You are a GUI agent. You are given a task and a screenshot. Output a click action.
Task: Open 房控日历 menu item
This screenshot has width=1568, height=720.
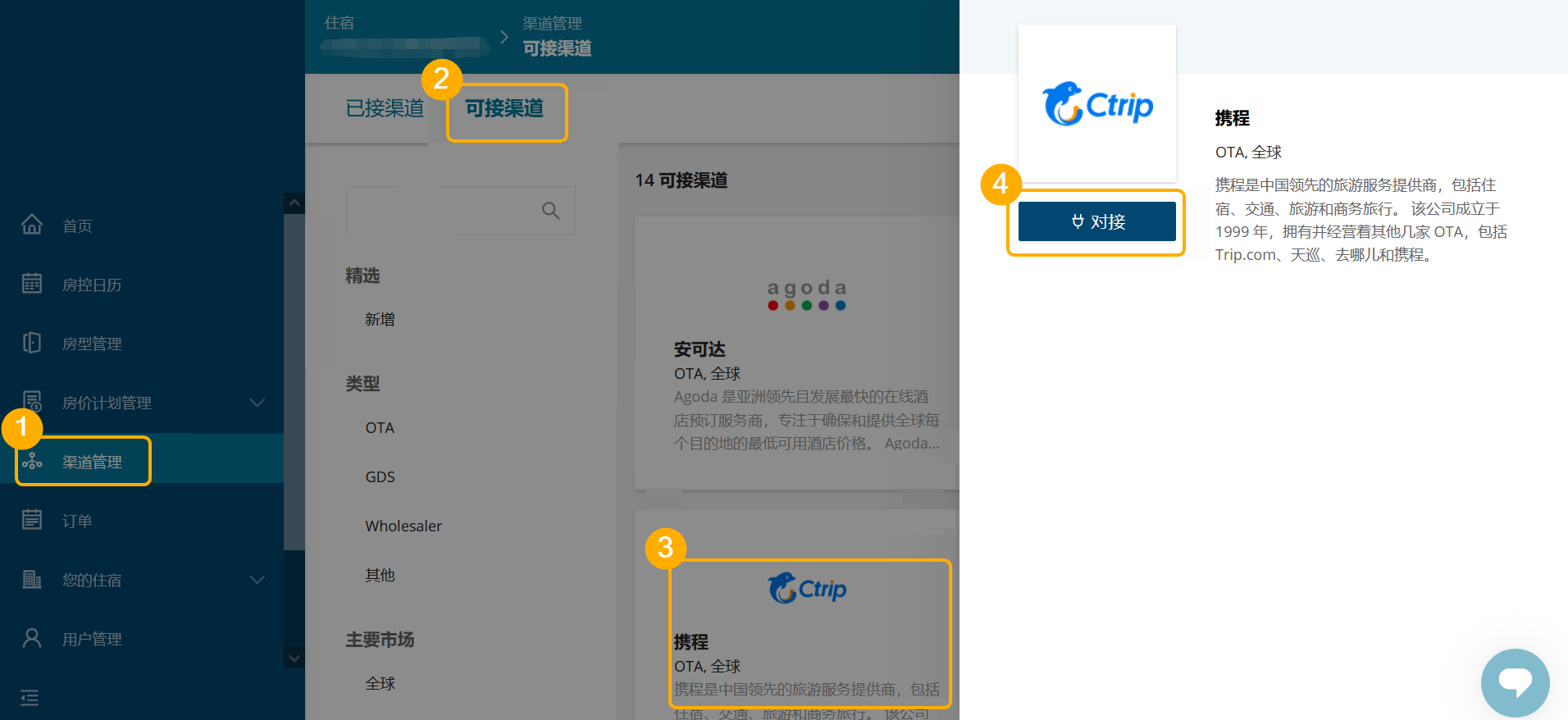tap(92, 285)
